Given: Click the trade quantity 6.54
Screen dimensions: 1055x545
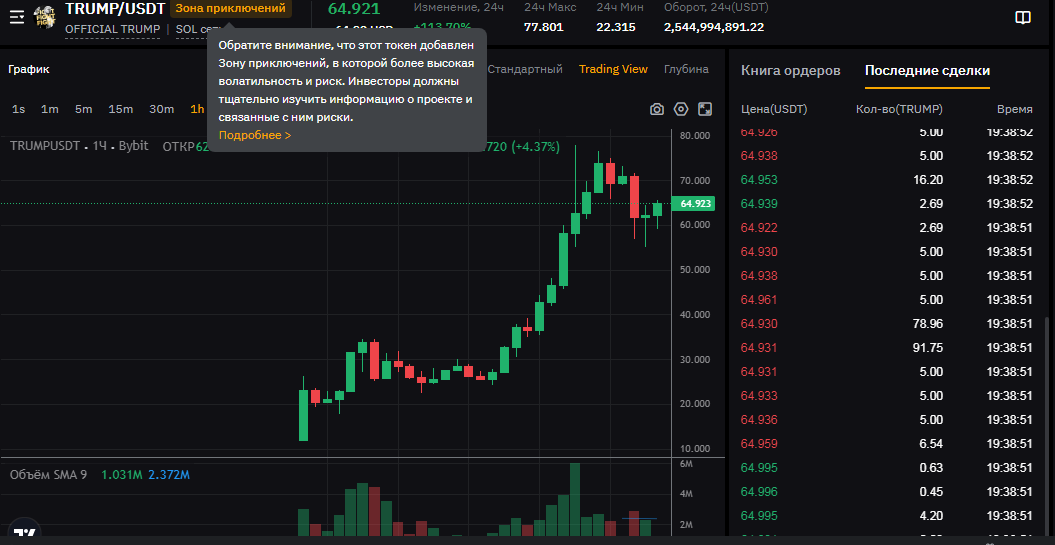Looking at the screenshot, I should coord(931,444).
